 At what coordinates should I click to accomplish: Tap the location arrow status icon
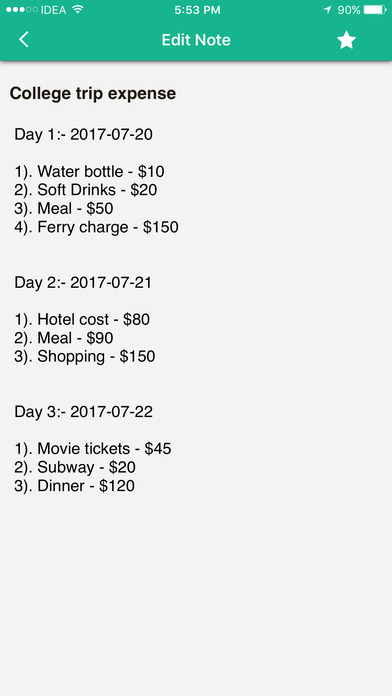click(x=328, y=9)
